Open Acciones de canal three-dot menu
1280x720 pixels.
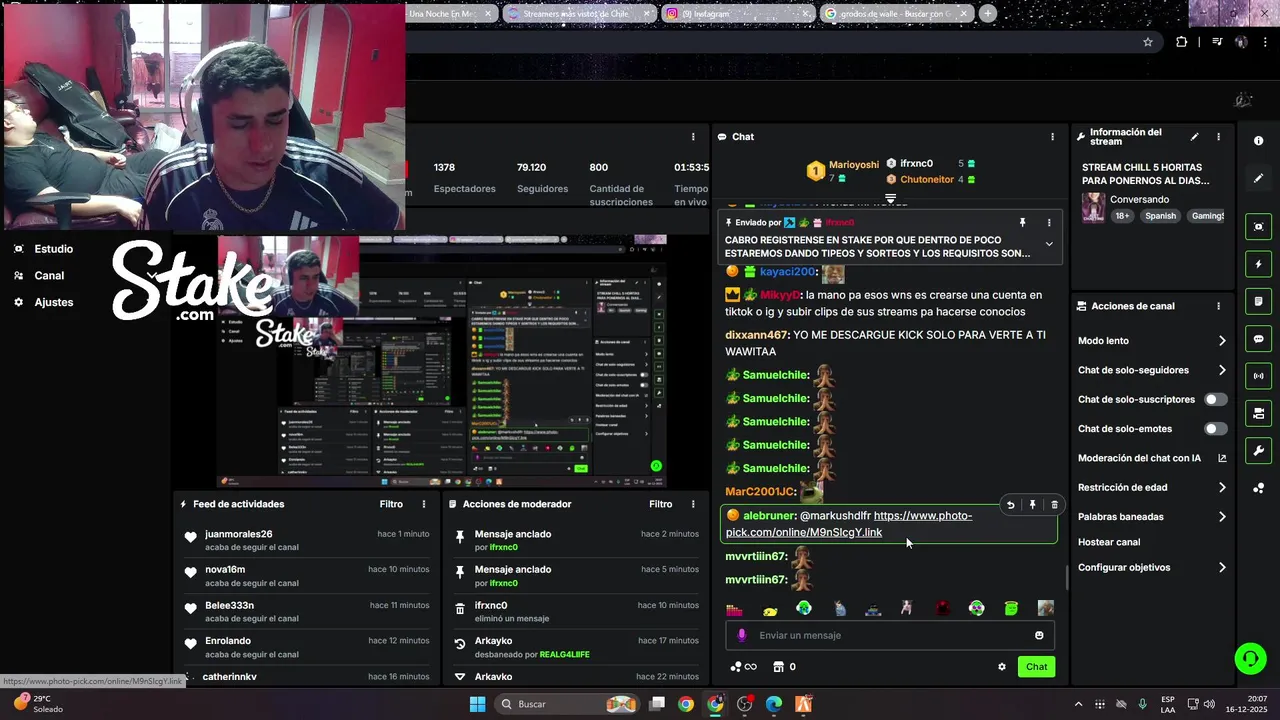[1218, 306]
